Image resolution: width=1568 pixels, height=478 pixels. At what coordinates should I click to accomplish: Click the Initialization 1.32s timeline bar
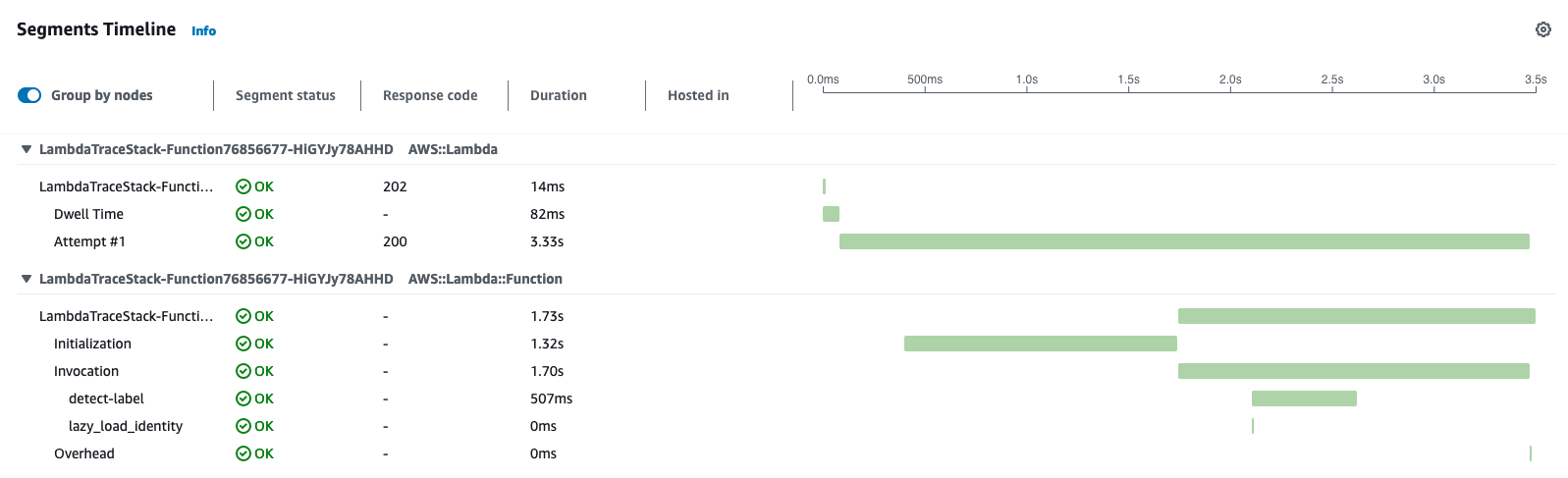point(1040,344)
